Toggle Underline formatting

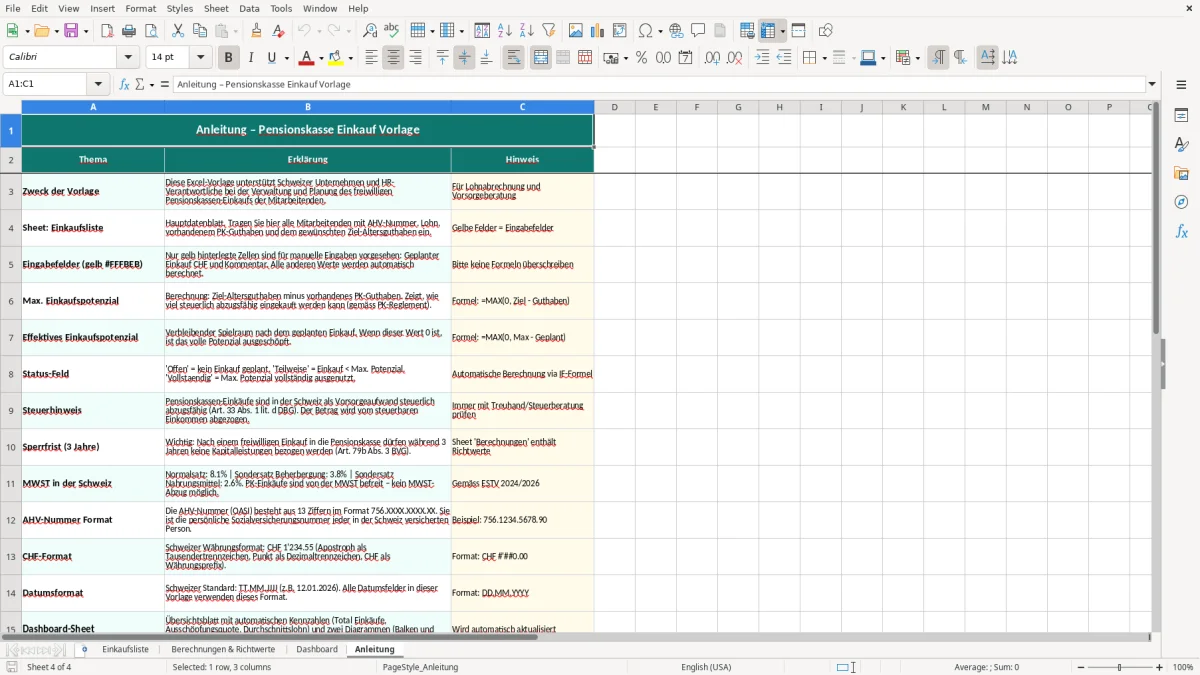pos(272,58)
